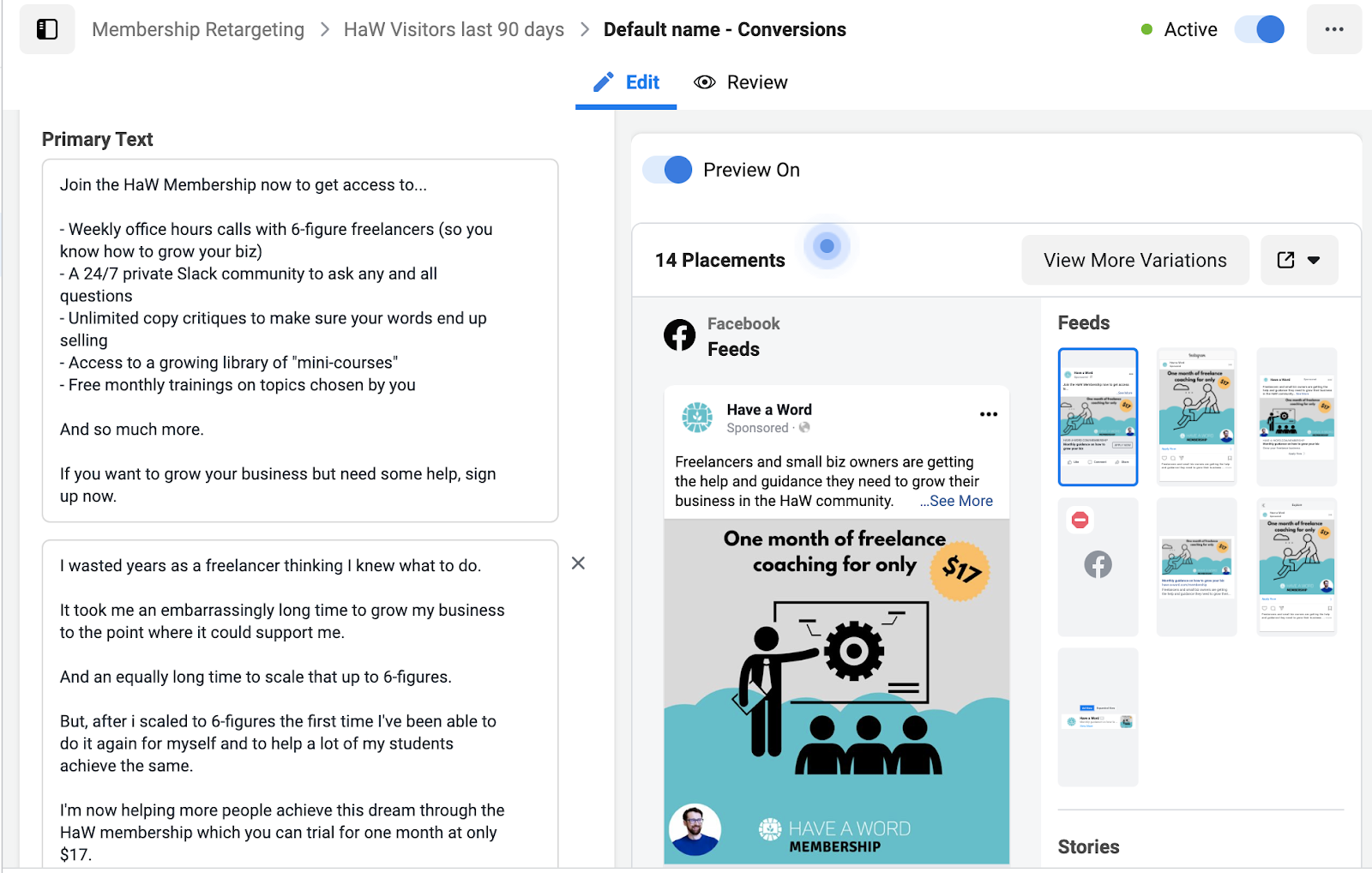Turn off the Preview On toggle
This screenshot has height=873, width=1372.
click(667, 170)
